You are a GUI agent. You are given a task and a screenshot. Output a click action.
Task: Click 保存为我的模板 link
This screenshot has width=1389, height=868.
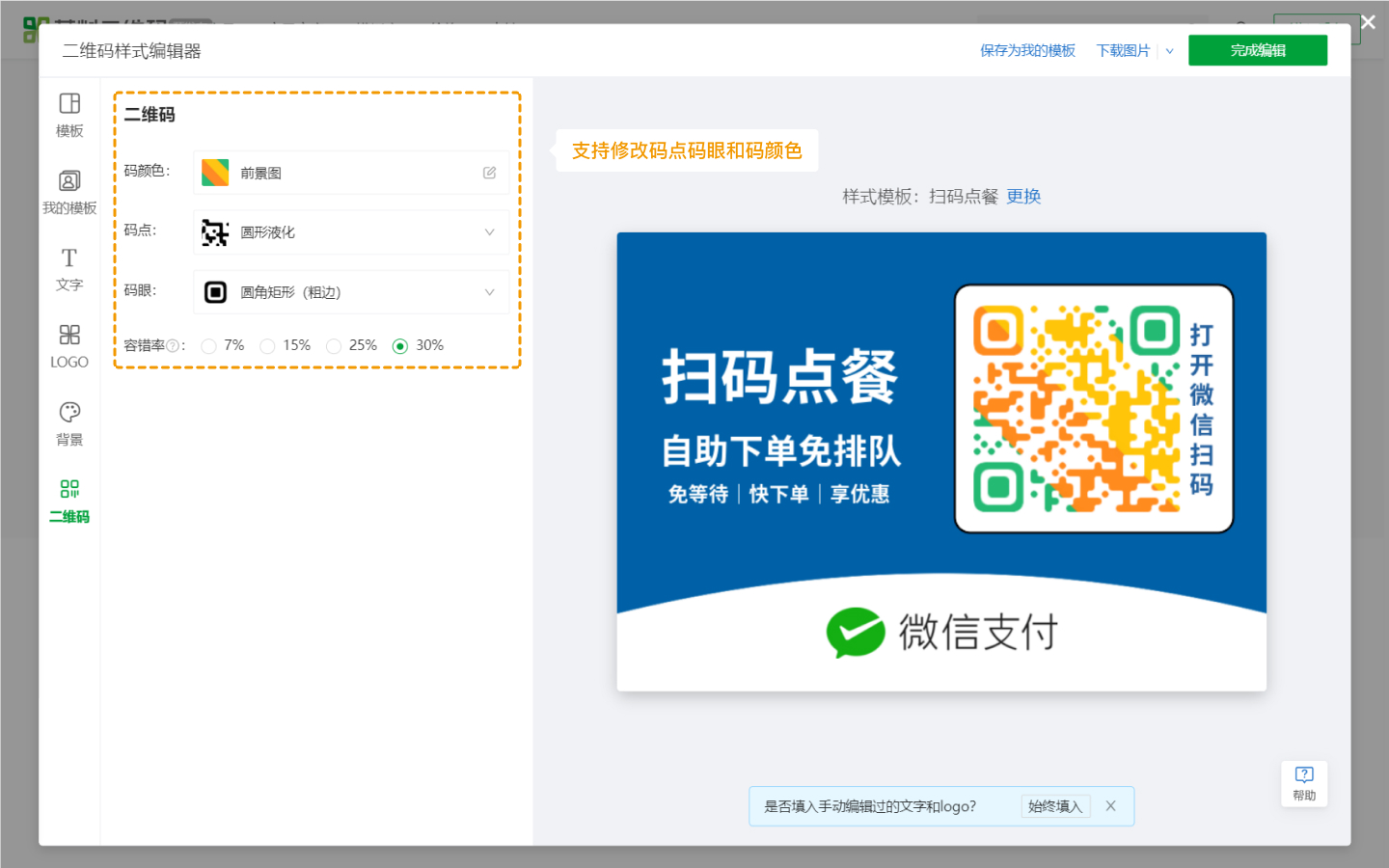1027,50
